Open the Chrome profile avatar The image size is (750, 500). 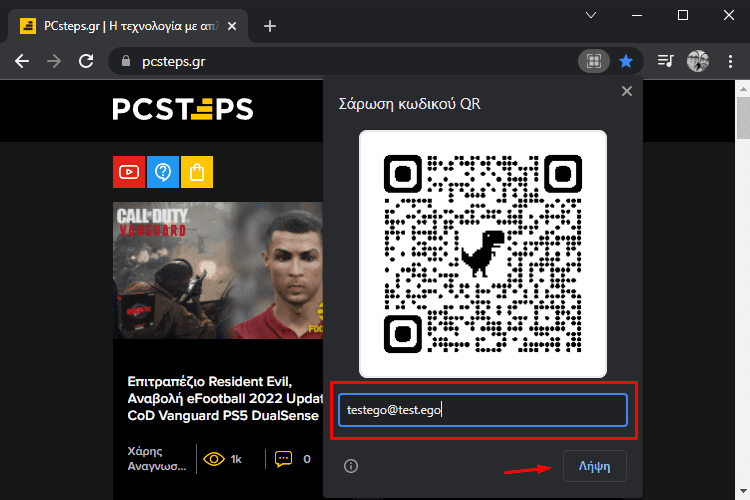pos(698,61)
